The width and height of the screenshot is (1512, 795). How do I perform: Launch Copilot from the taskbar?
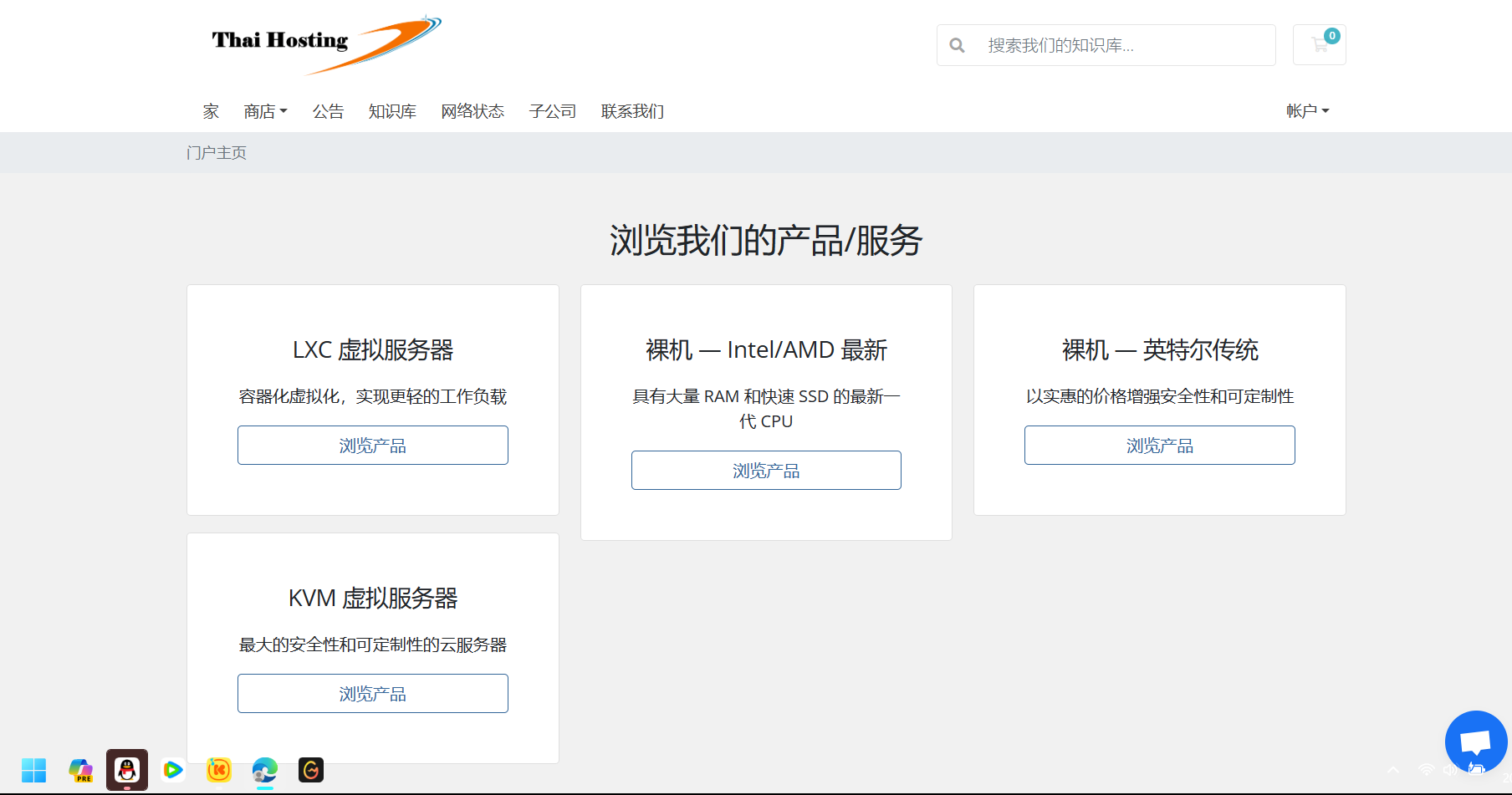pos(81,770)
